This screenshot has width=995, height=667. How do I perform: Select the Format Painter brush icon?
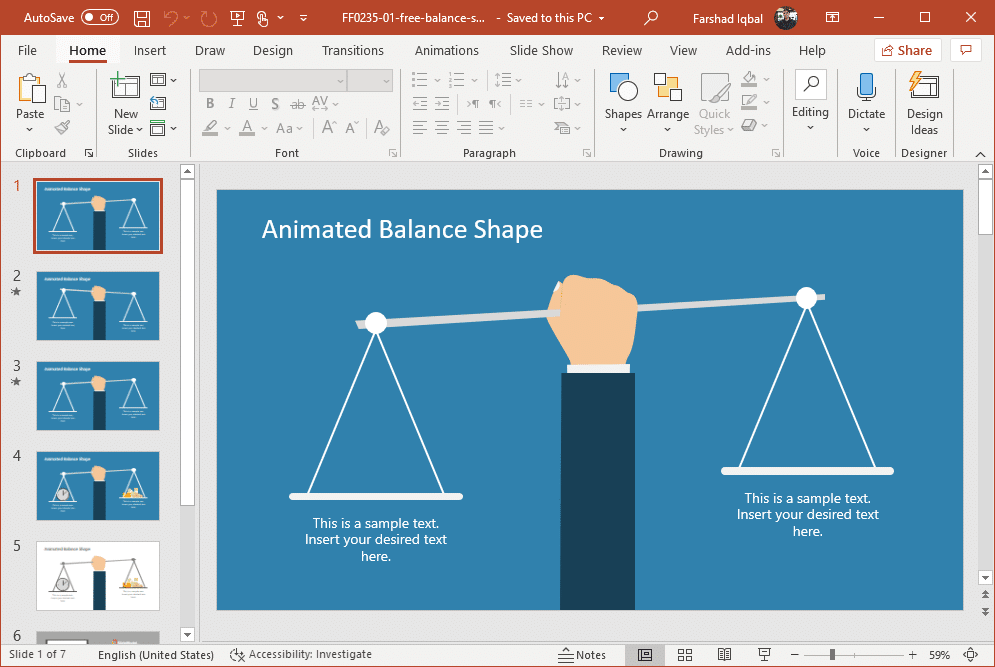(62, 128)
